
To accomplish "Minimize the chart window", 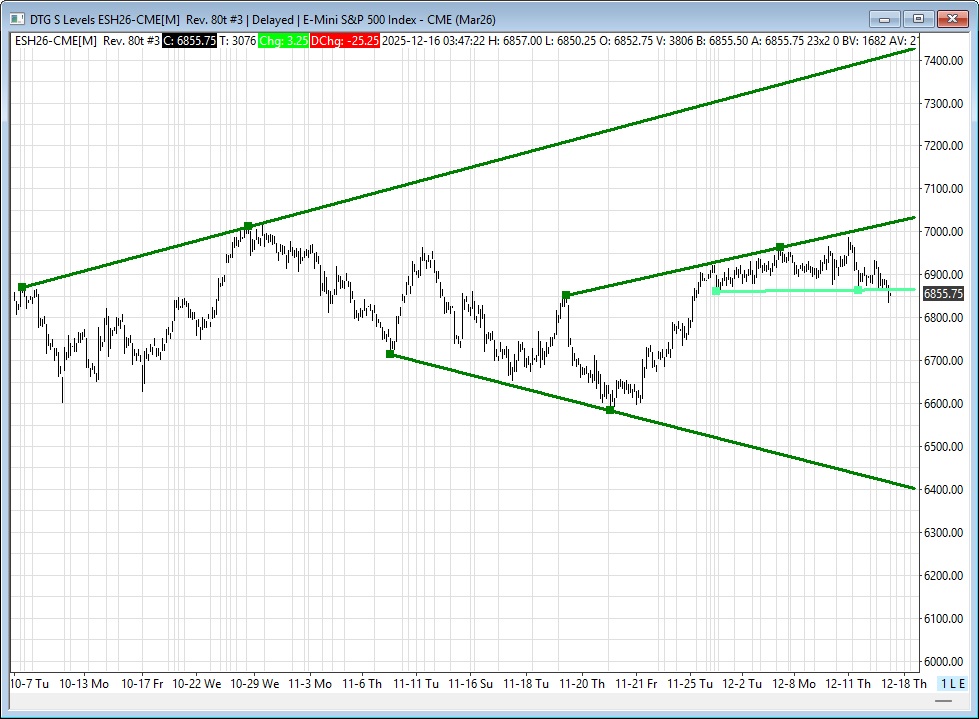I will (883, 19).
